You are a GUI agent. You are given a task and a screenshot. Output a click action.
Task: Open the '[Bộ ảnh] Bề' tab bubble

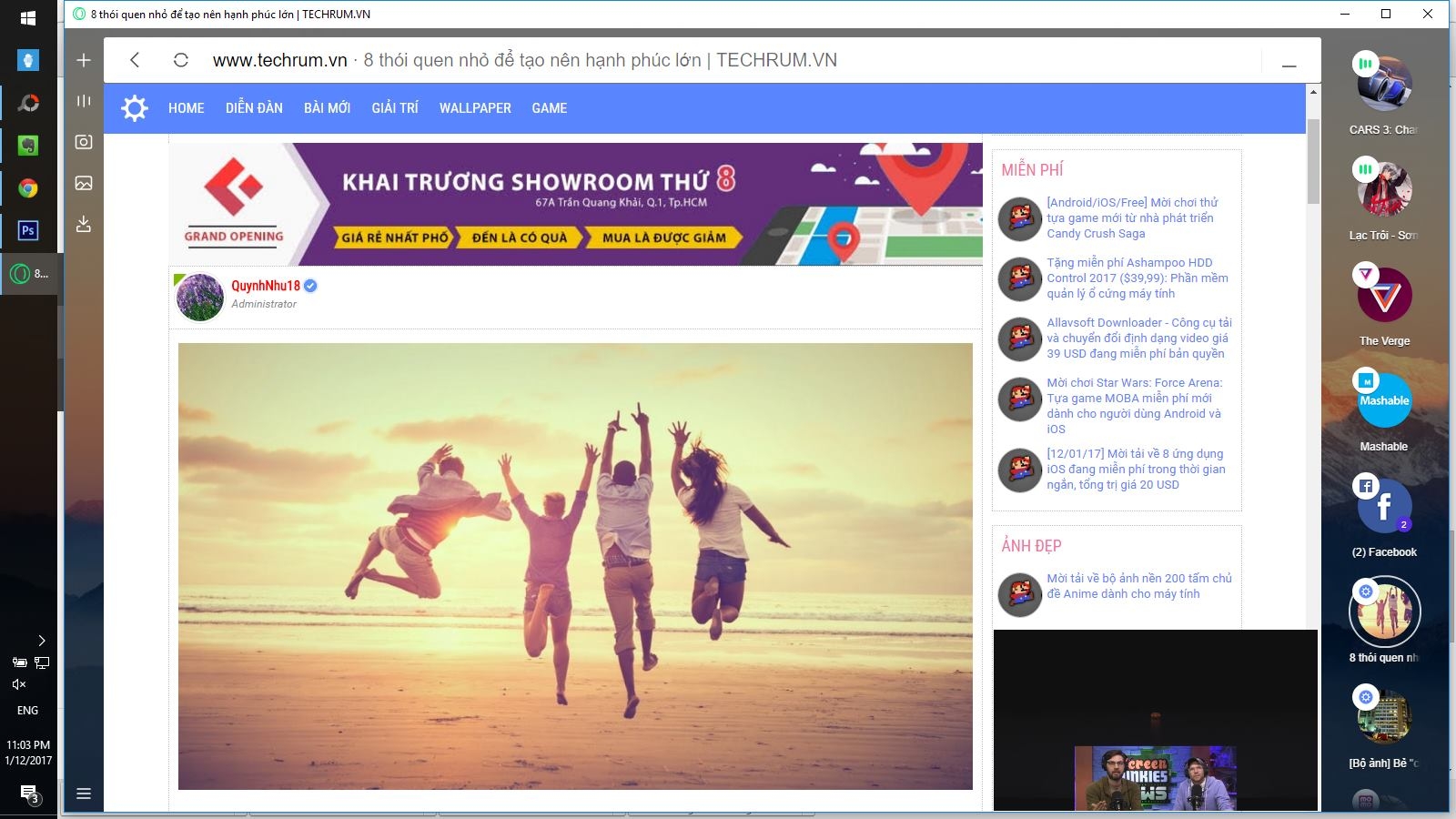tap(1384, 716)
